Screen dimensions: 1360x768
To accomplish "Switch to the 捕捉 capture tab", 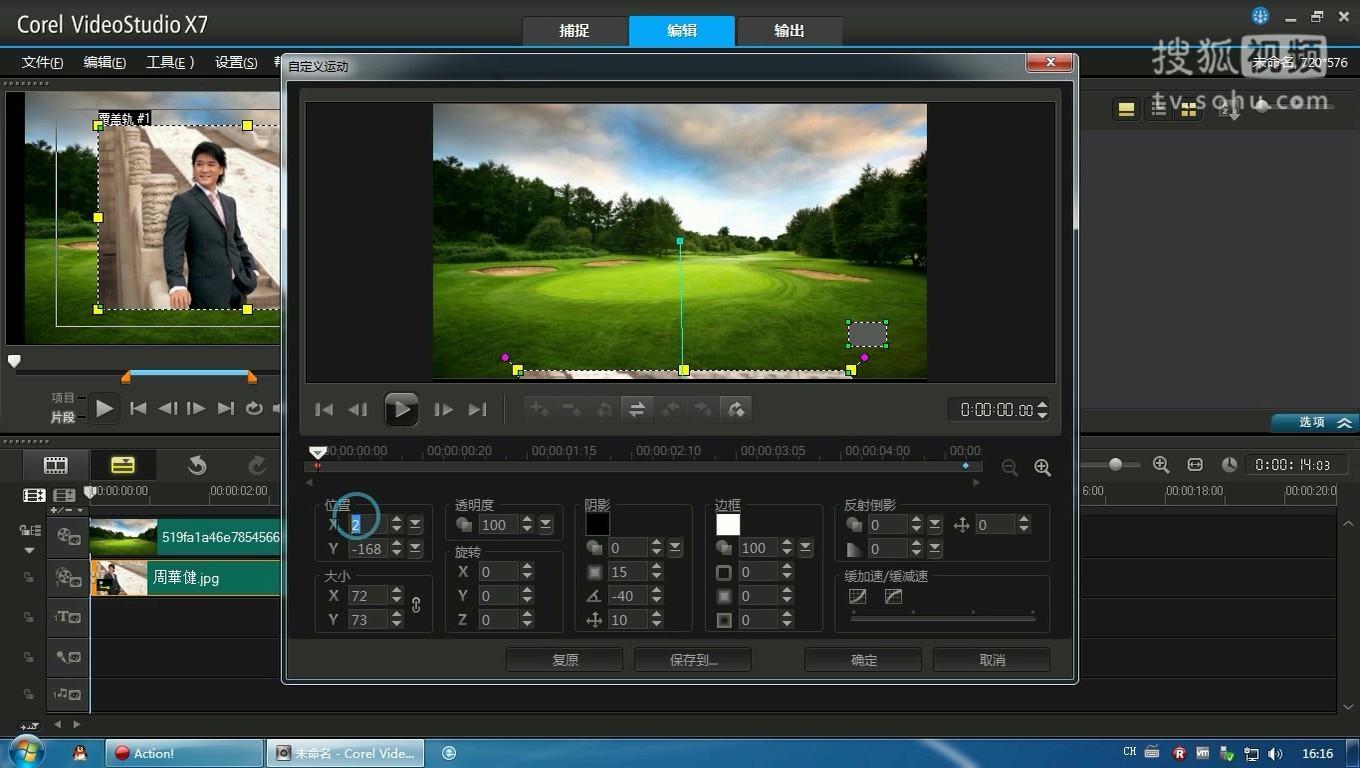I will tap(574, 31).
